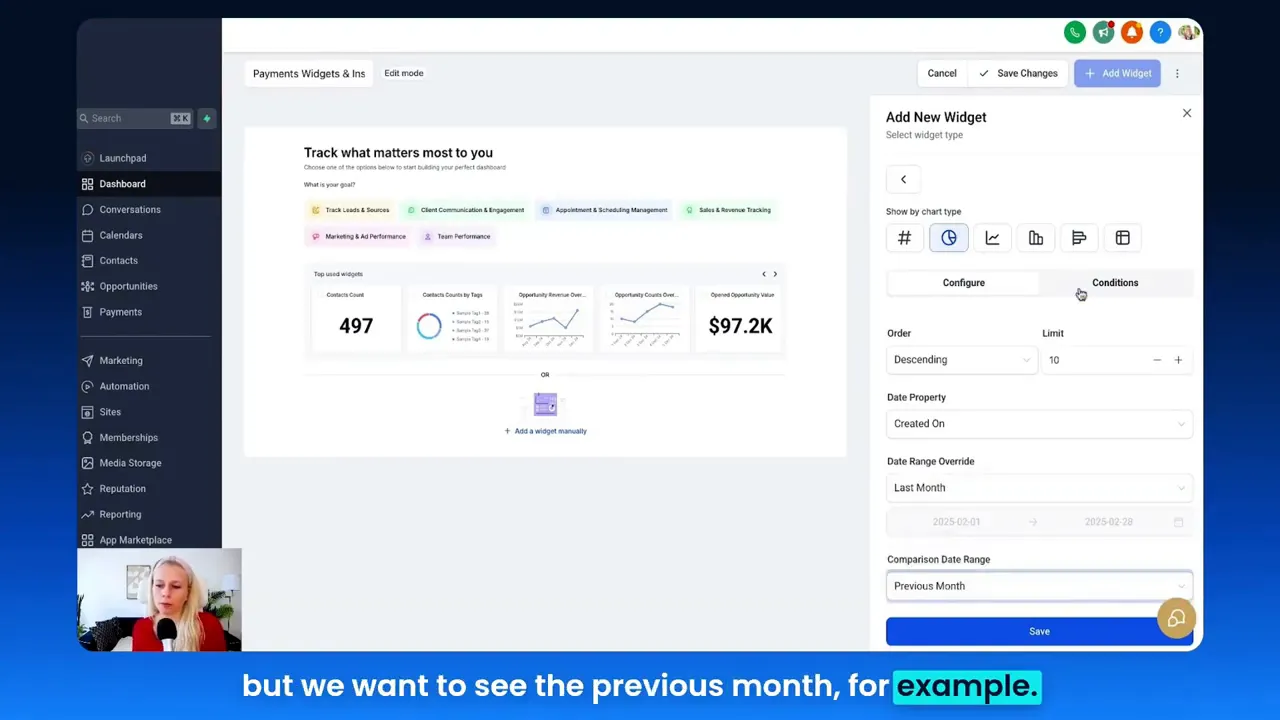Open Launchpad in the sidebar

click(x=149, y=158)
